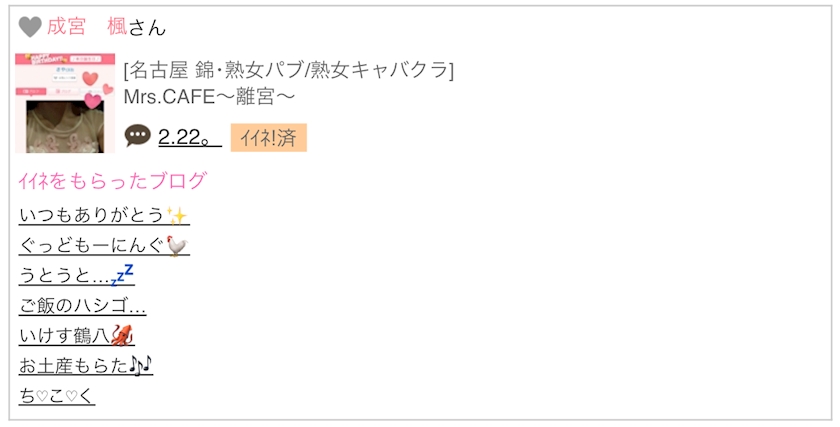
Task: Click the speech bubble comment icon
Action: [x=137, y=137]
